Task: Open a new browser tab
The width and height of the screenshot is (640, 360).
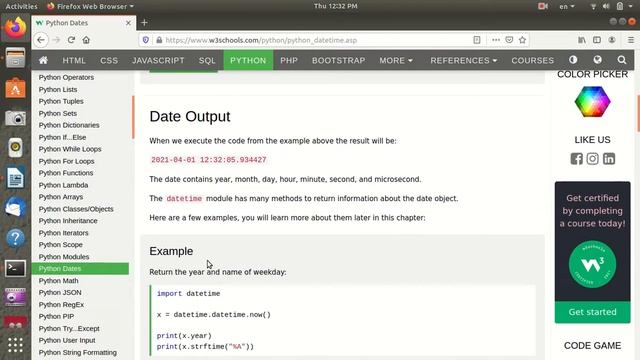Action: [x=144, y=23]
